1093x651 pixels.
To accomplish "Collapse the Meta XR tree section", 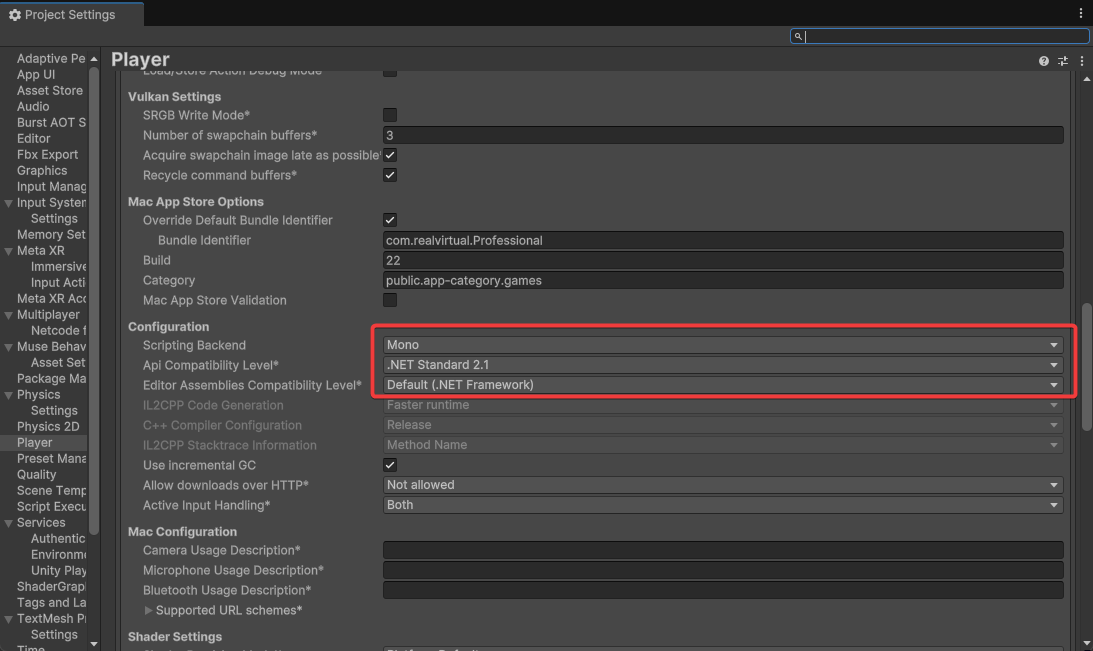I will (x=8, y=251).
